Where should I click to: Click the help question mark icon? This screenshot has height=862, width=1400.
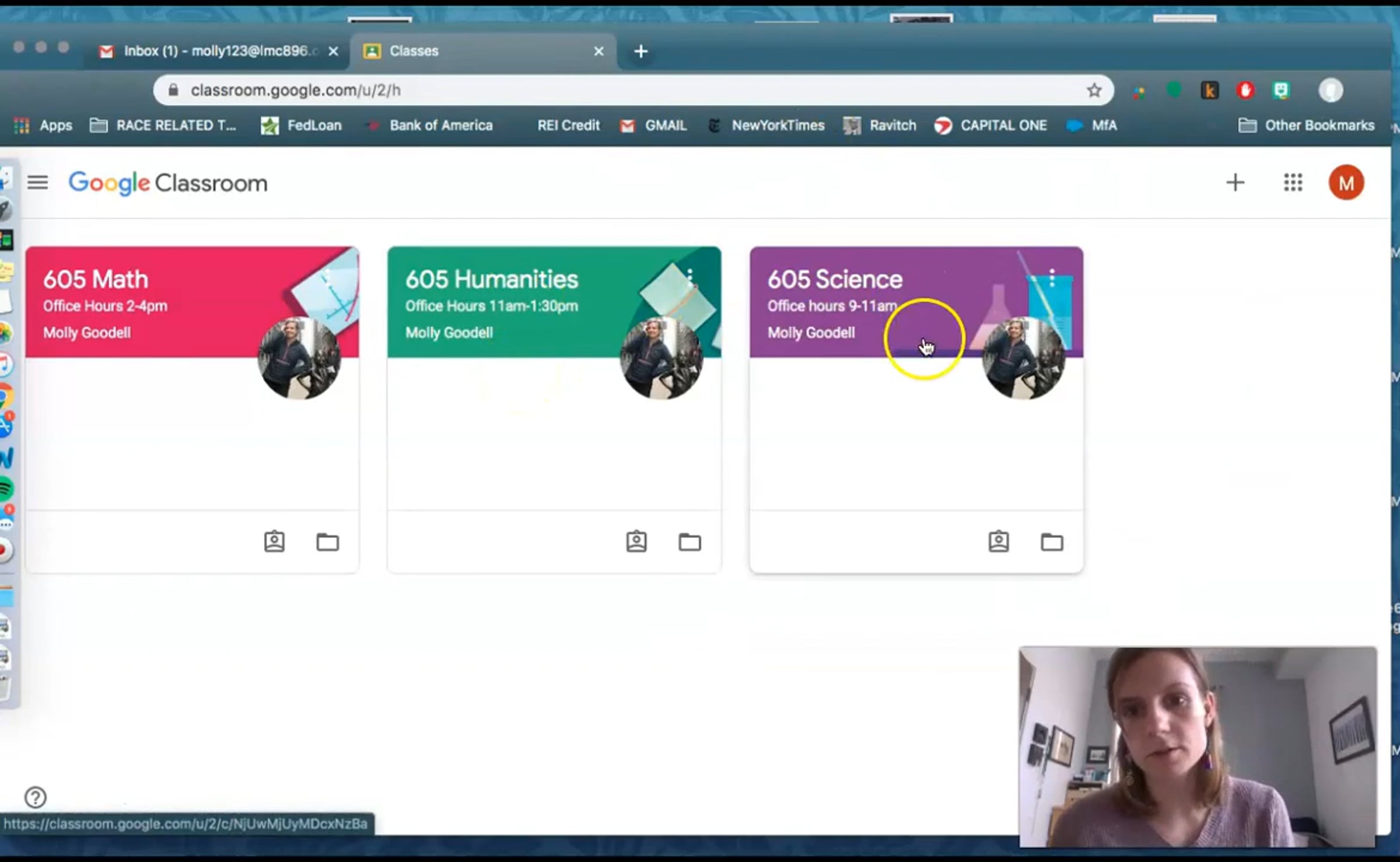(x=36, y=797)
